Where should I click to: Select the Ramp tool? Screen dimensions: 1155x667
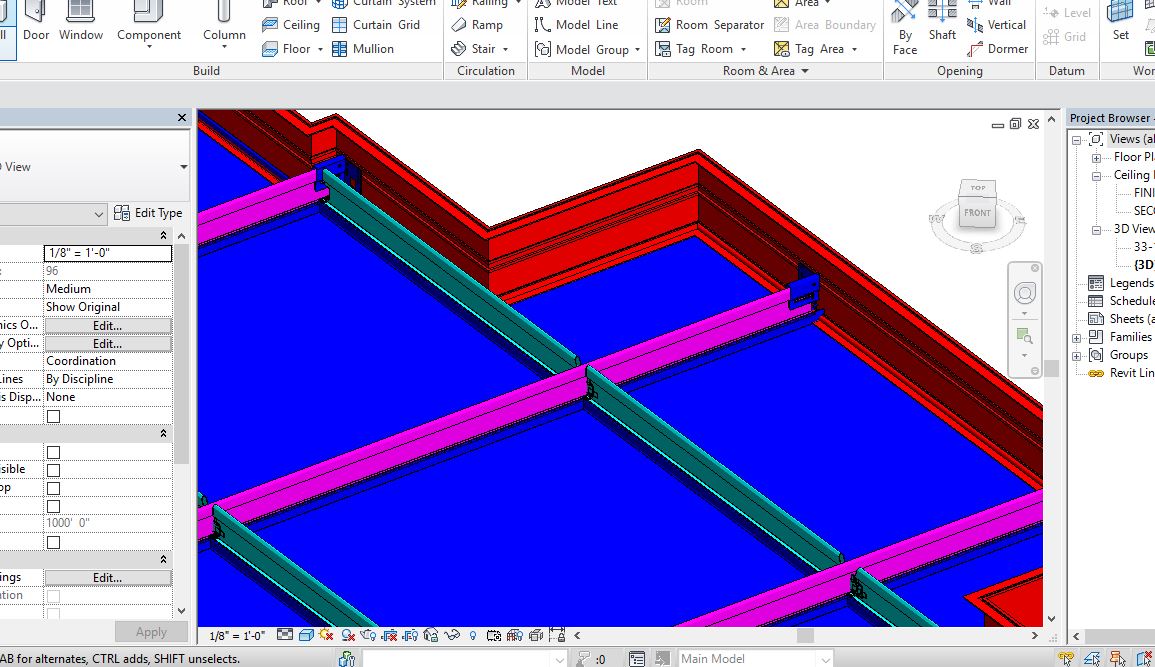tap(477, 25)
